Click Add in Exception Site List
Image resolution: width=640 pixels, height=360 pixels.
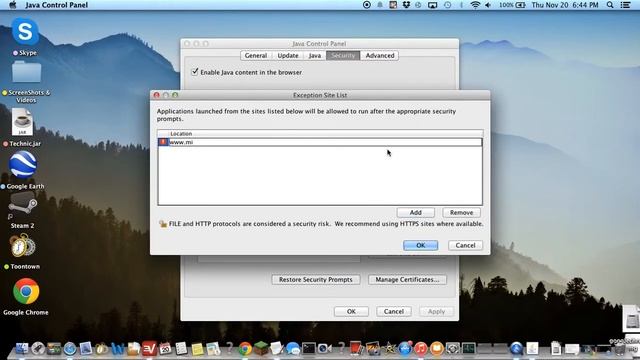(416, 212)
